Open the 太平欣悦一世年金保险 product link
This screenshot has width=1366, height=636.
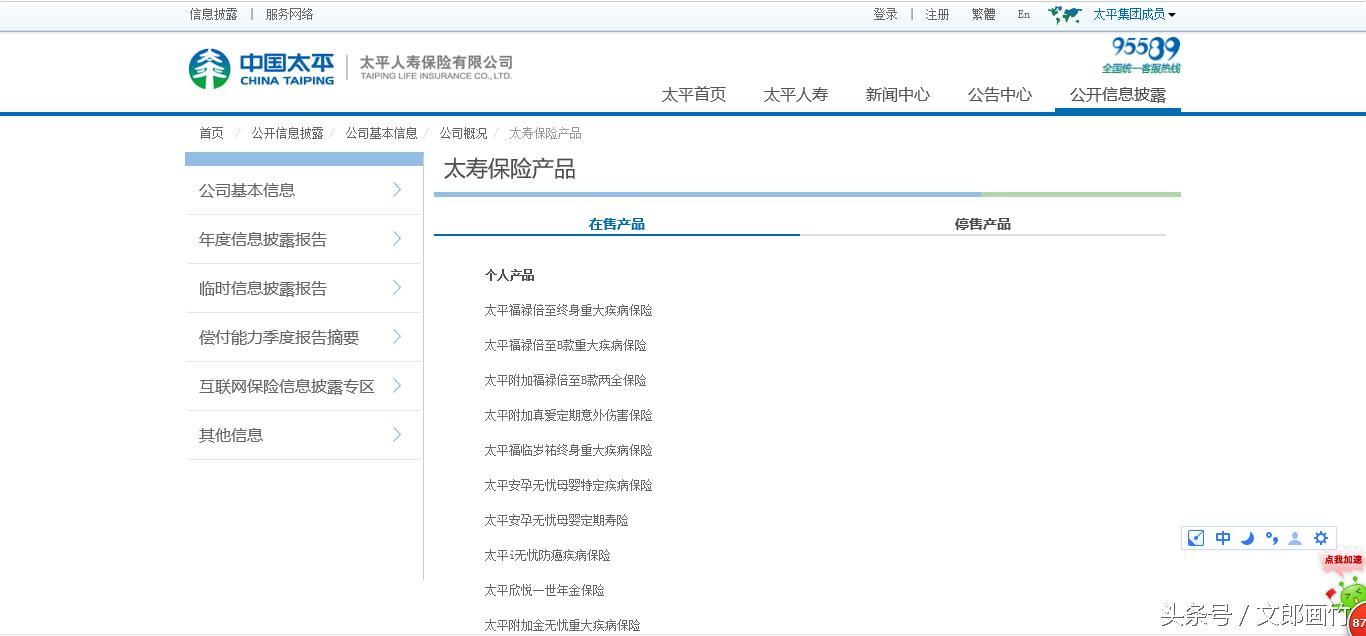point(543,590)
